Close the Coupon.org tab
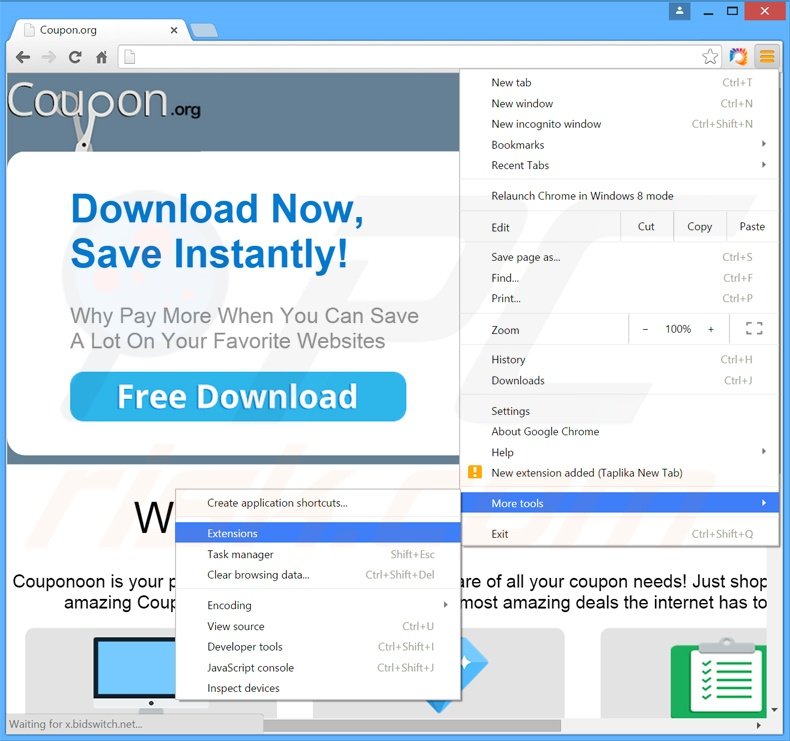 (x=174, y=30)
